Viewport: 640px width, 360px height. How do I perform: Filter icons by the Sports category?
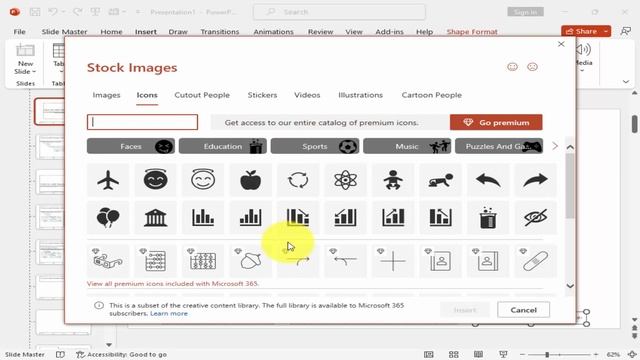(315, 146)
